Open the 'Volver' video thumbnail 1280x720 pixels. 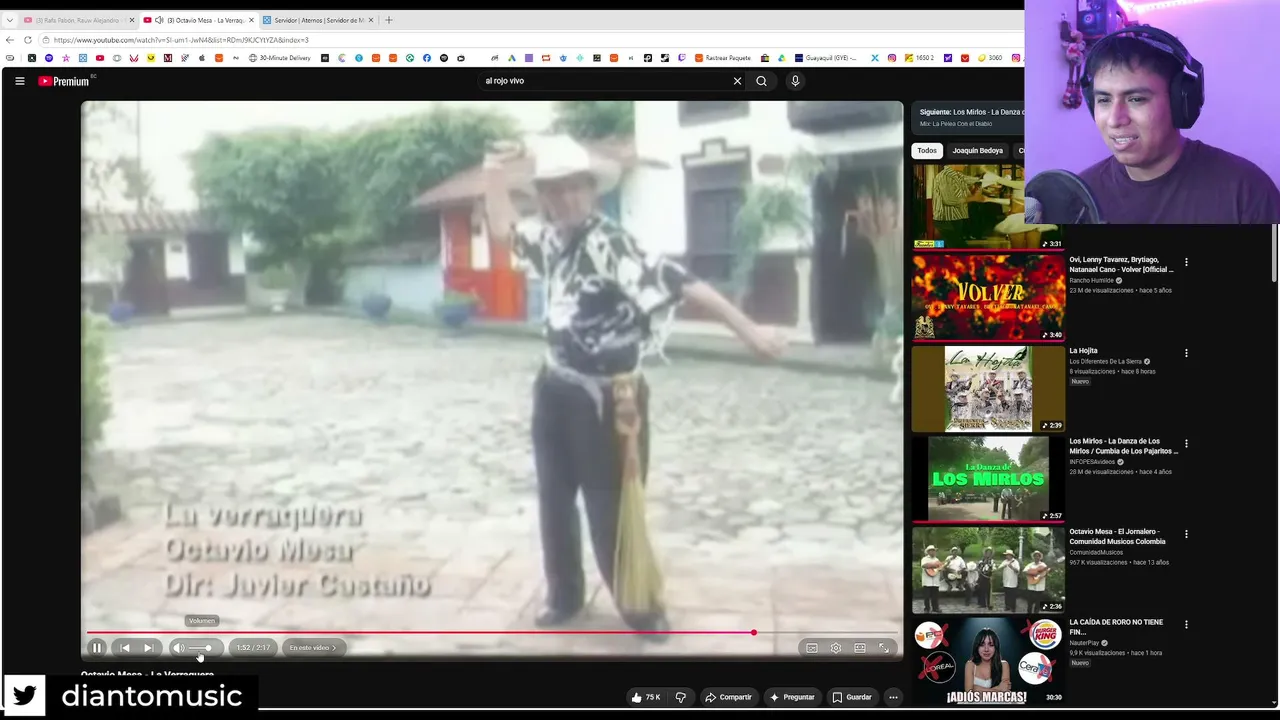tap(988, 297)
